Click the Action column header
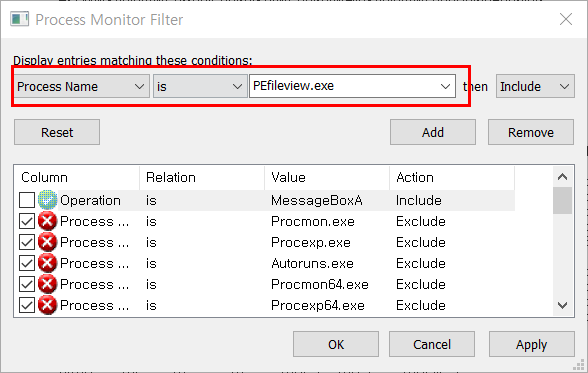Screen dimensions: 588x373 click(452, 177)
